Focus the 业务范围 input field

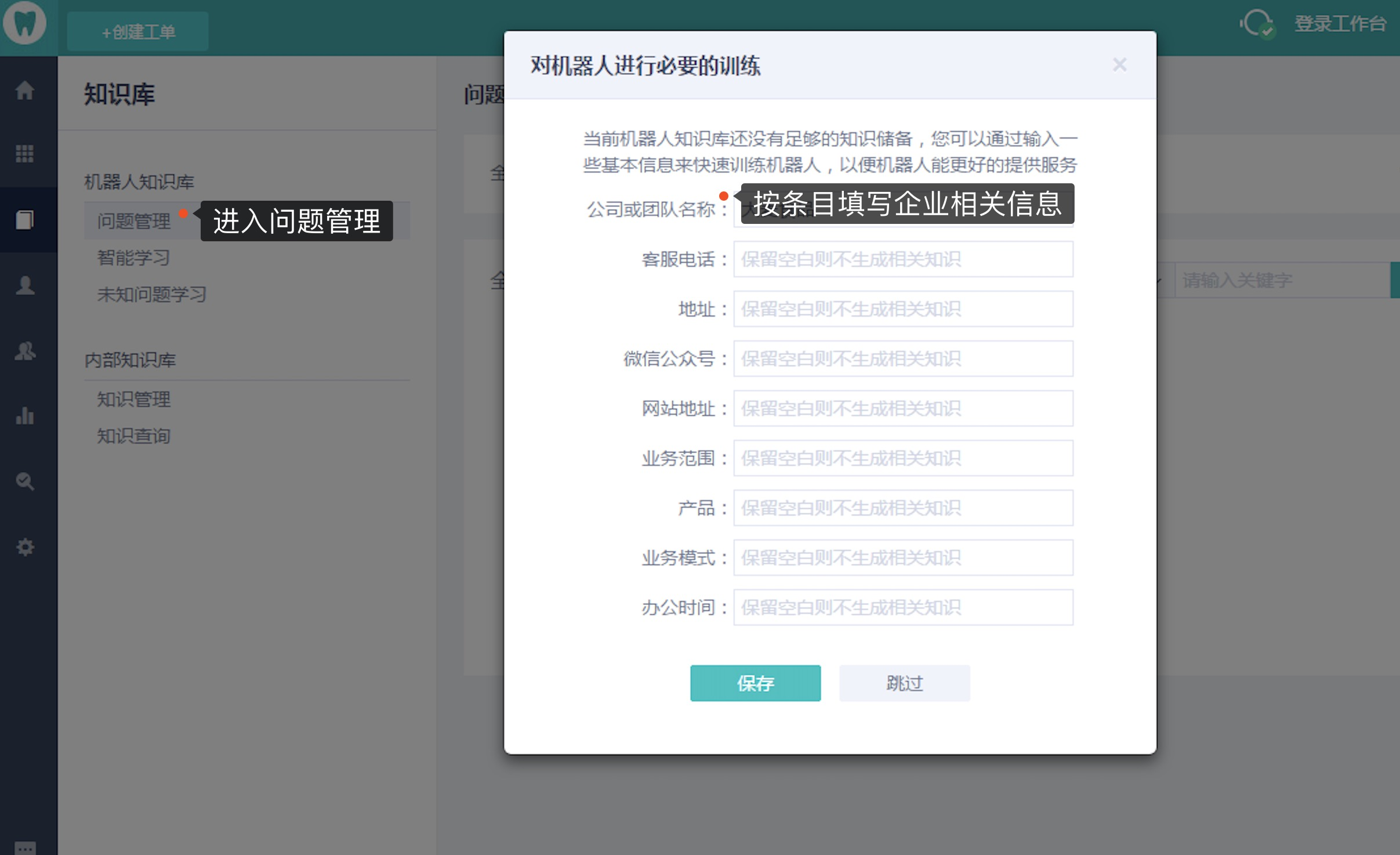point(903,459)
